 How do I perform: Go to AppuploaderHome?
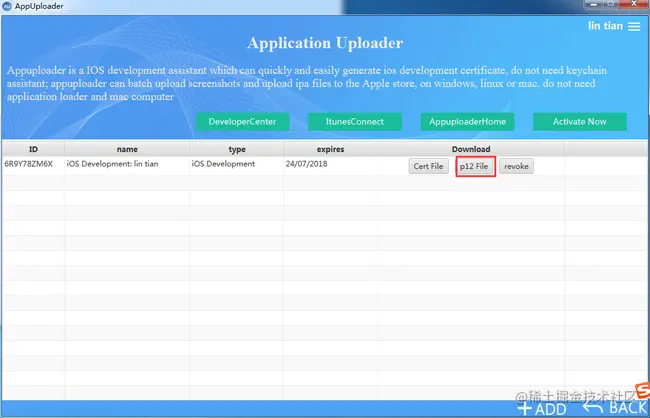(x=467, y=122)
